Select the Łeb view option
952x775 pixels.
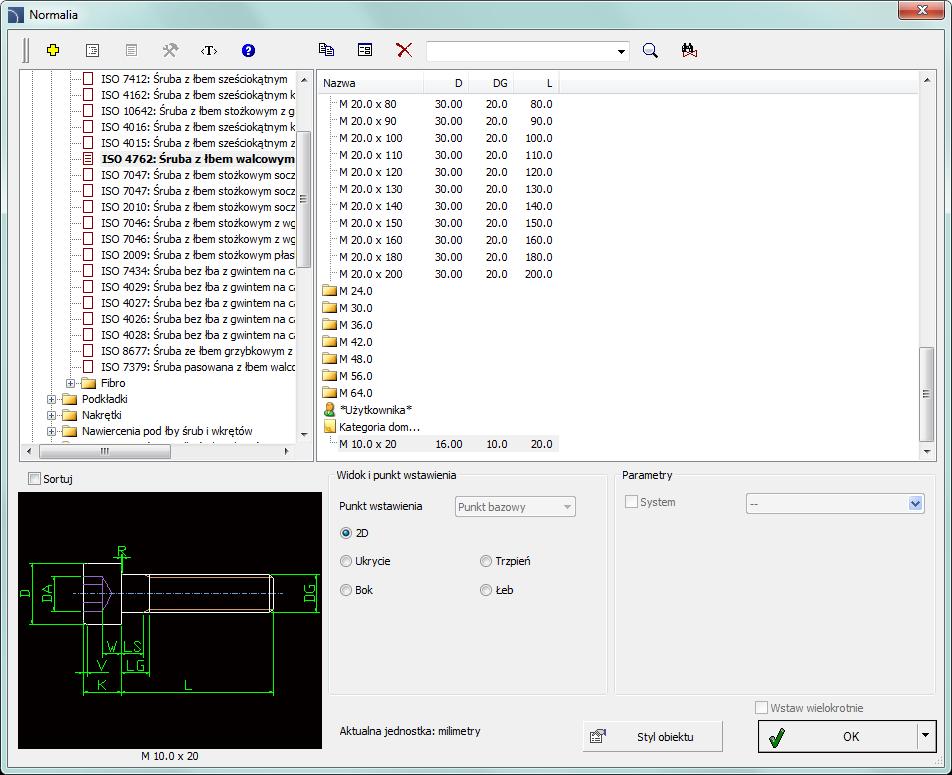(x=486, y=590)
